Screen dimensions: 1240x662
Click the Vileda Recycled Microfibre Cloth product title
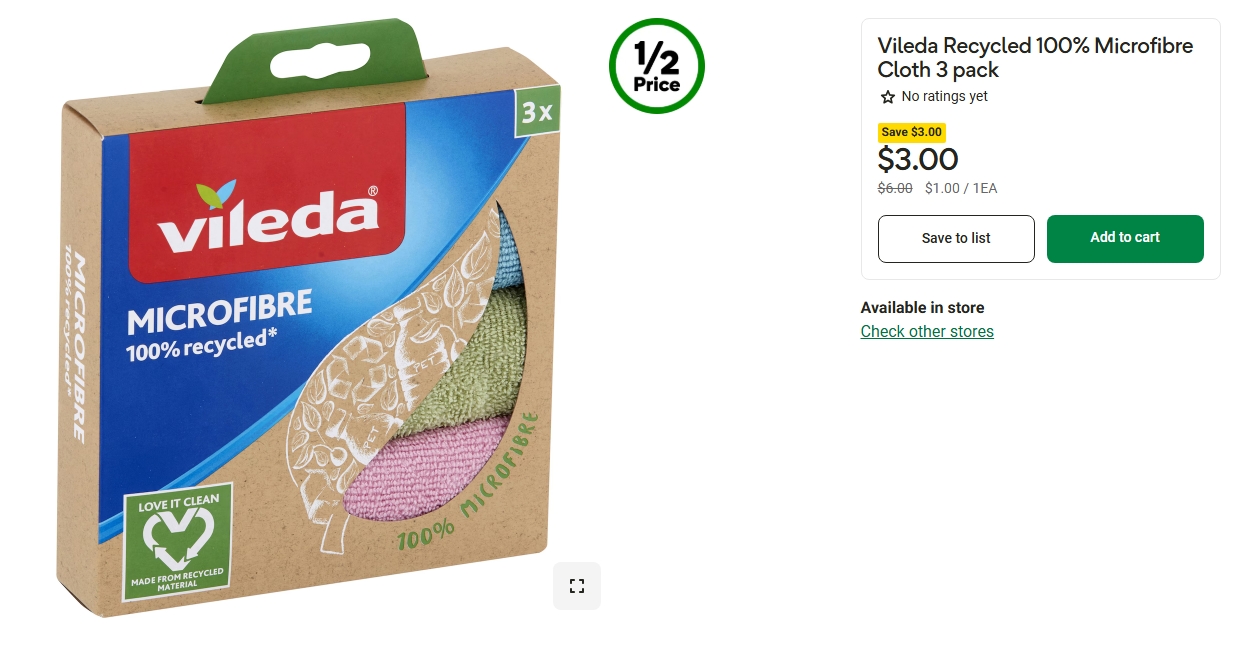tap(1035, 58)
